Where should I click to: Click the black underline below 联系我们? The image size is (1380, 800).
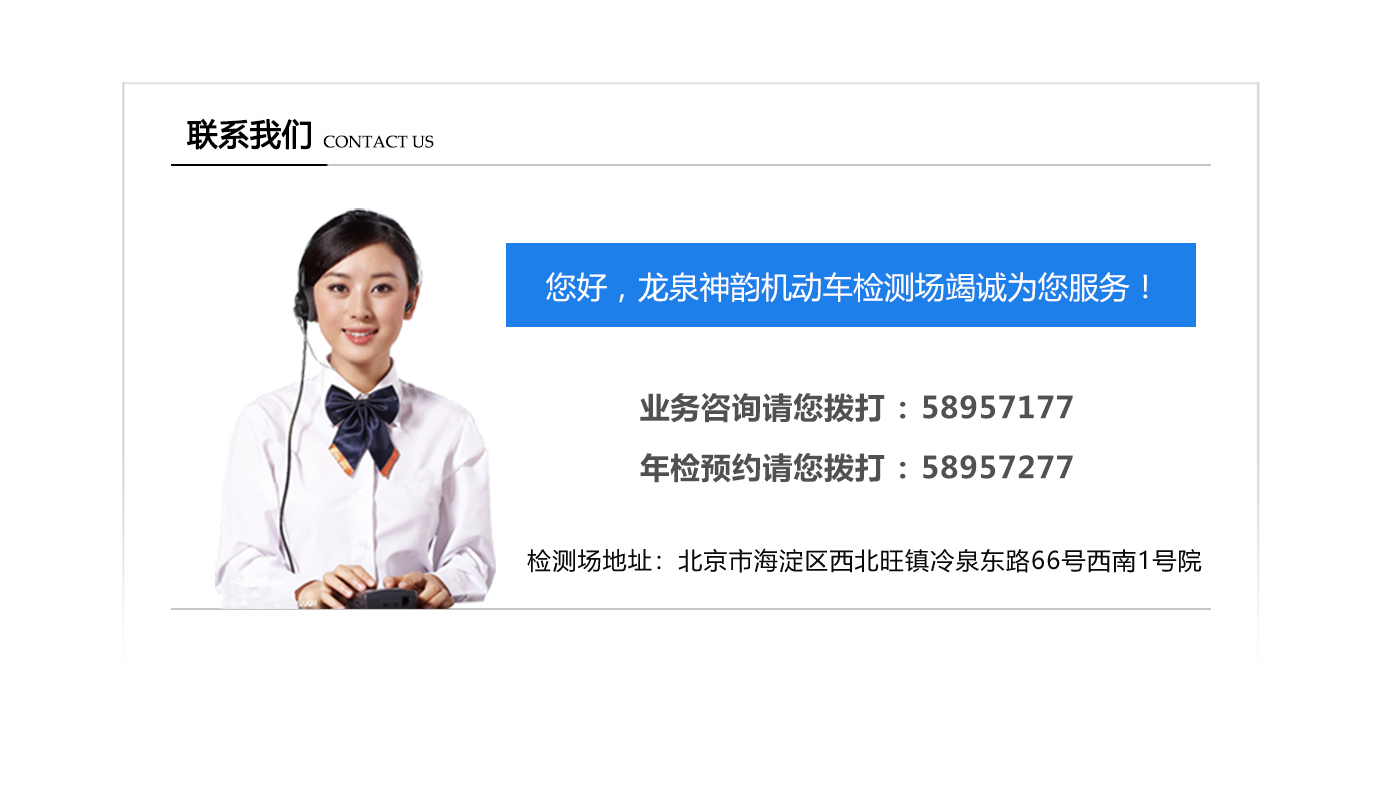[249, 164]
